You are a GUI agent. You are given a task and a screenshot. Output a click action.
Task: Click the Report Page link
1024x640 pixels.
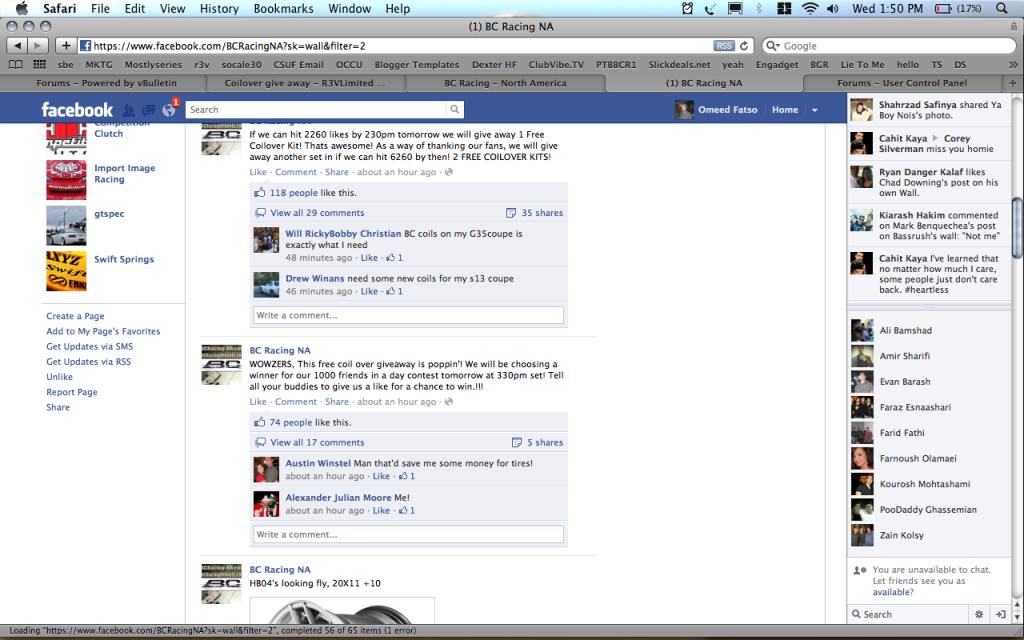[x=71, y=392]
